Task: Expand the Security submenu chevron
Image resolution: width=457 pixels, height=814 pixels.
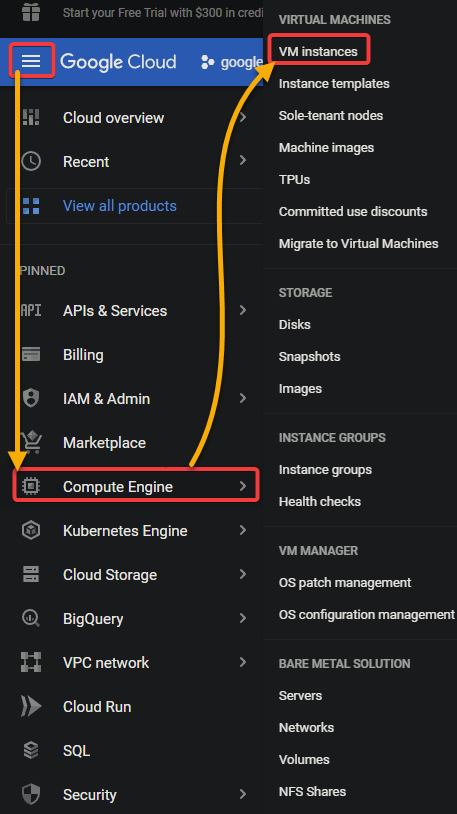Action: [243, 794]
